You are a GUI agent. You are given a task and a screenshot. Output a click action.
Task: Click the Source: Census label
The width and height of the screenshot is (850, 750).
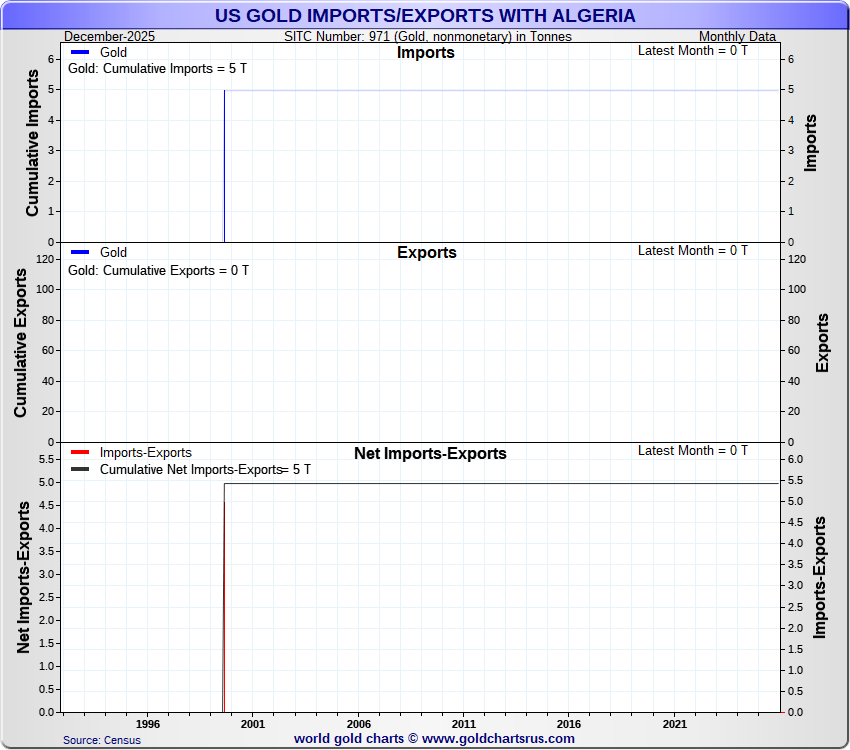pyautogui.click(x=102, y=740)
